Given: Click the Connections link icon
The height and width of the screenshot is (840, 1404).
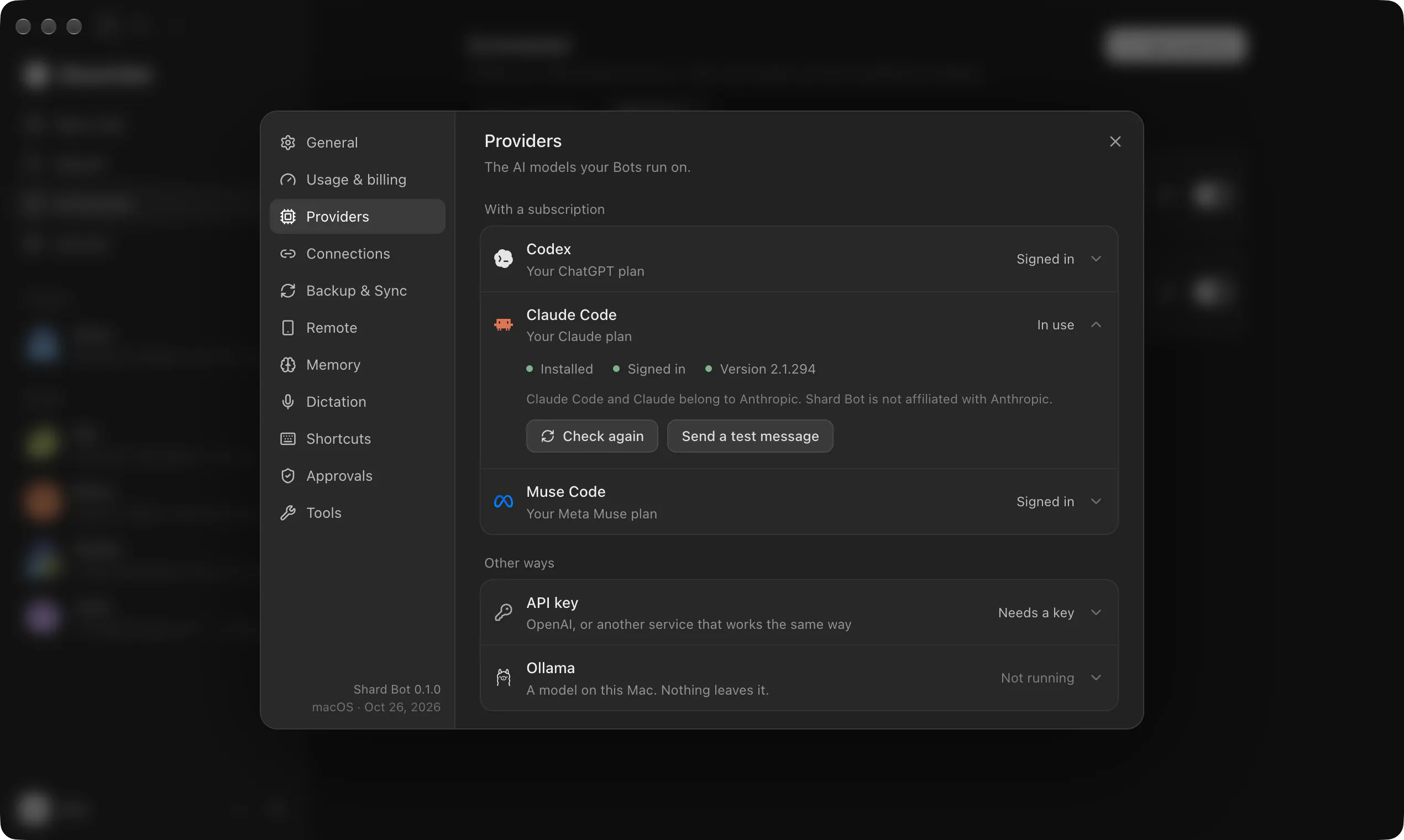Looking at the screenshot, I should tap(287, 254).
